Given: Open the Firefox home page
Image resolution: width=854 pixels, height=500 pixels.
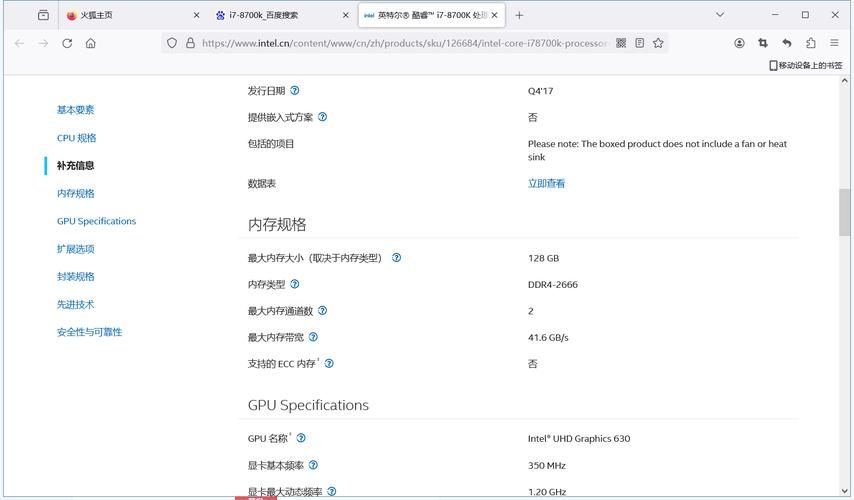Looking at the screenshot, I should click(x=91, y=43).
